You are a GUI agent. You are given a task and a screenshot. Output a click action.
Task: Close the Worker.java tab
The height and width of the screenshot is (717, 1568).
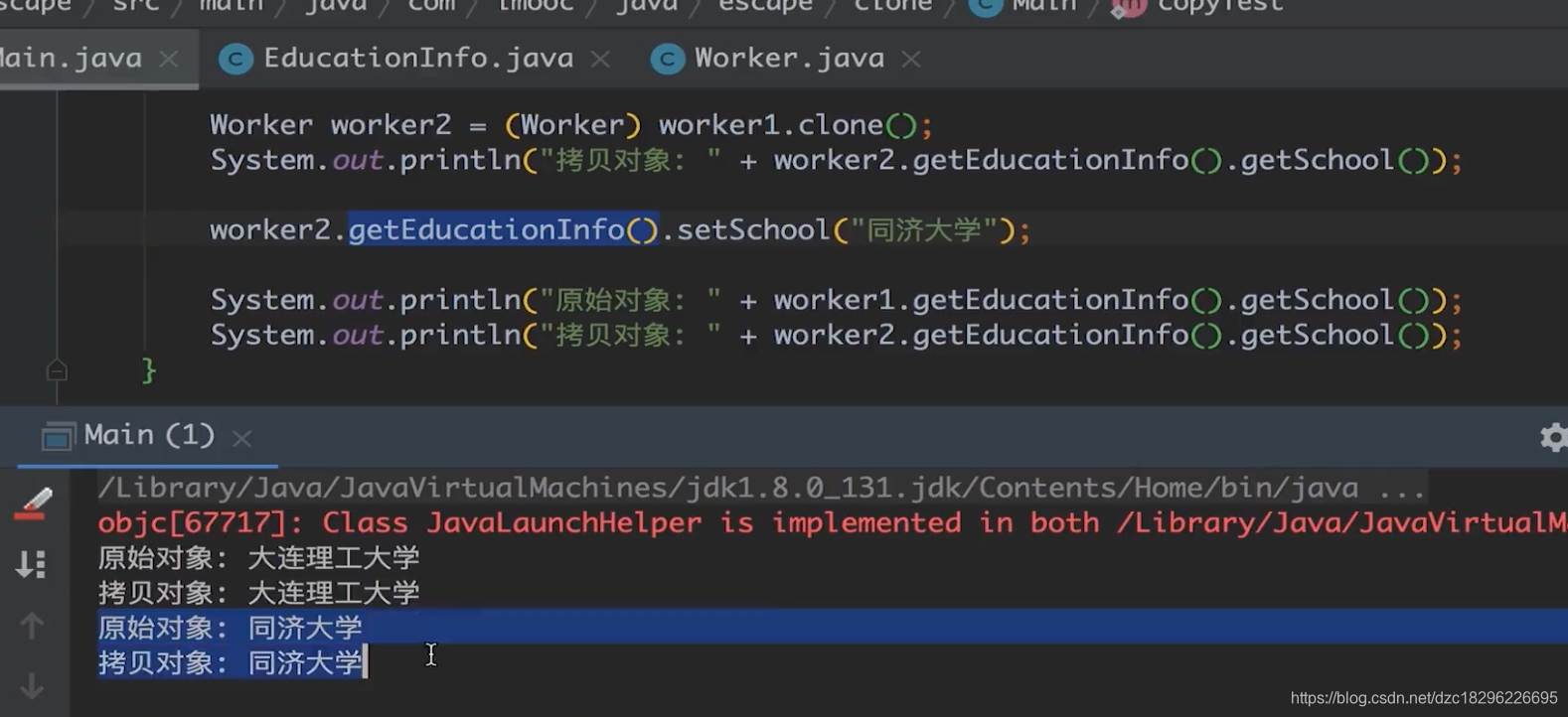coord(911,60)
